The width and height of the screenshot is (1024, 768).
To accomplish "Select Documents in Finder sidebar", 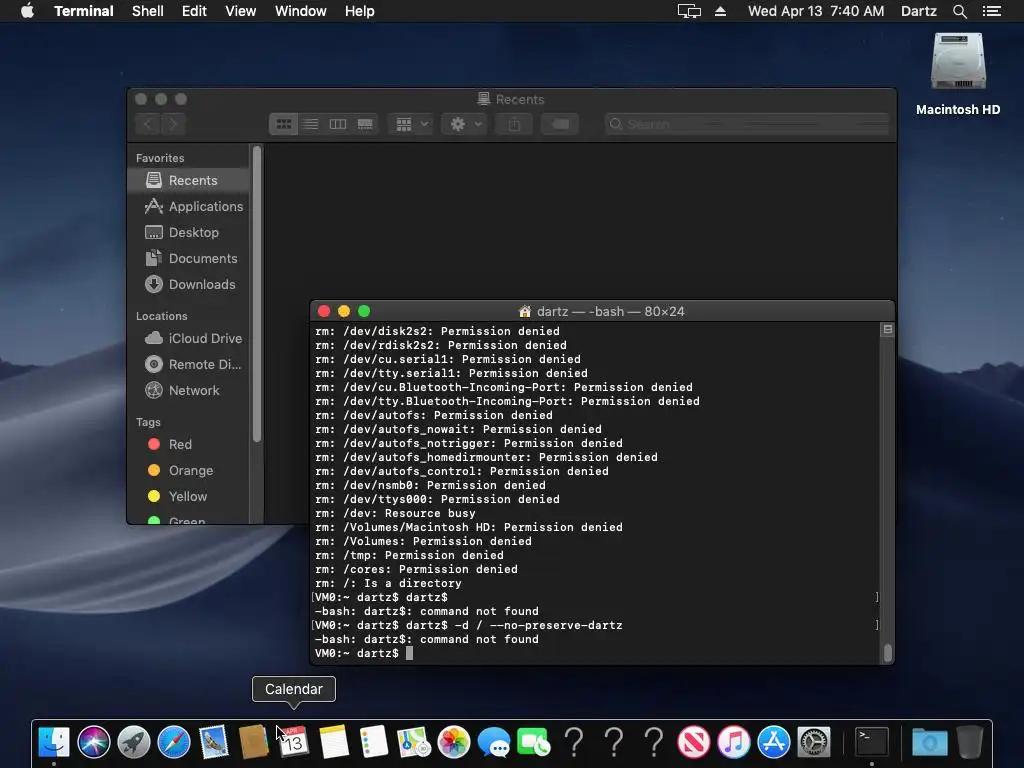I will point(188,259).
